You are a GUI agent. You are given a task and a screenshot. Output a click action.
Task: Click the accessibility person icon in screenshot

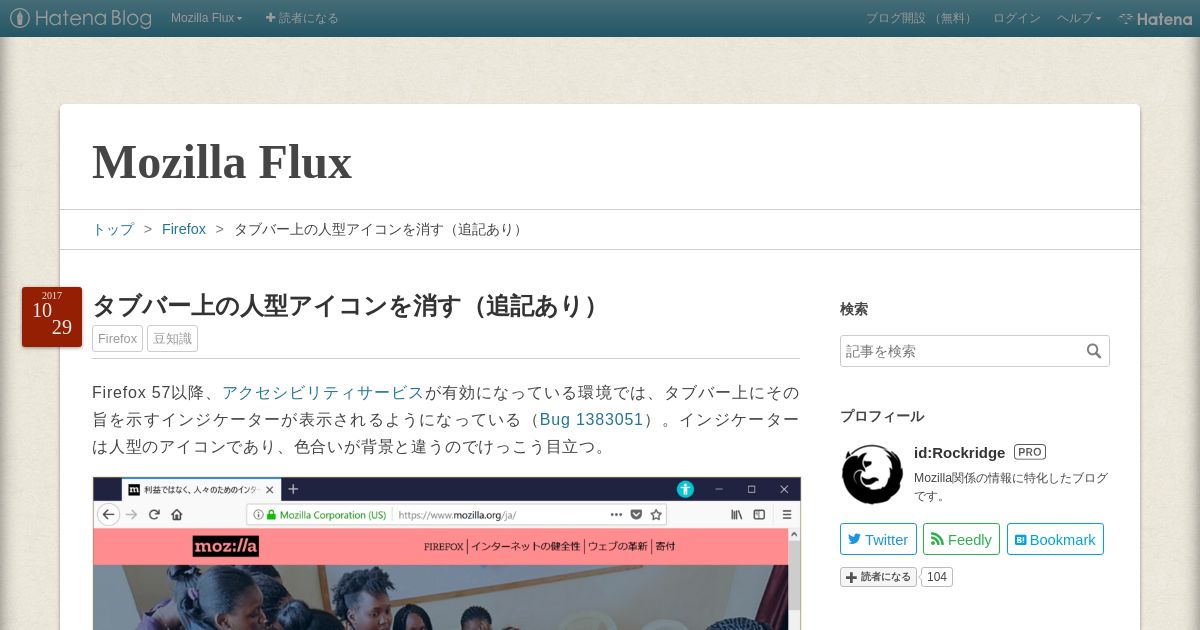point(685,489)
